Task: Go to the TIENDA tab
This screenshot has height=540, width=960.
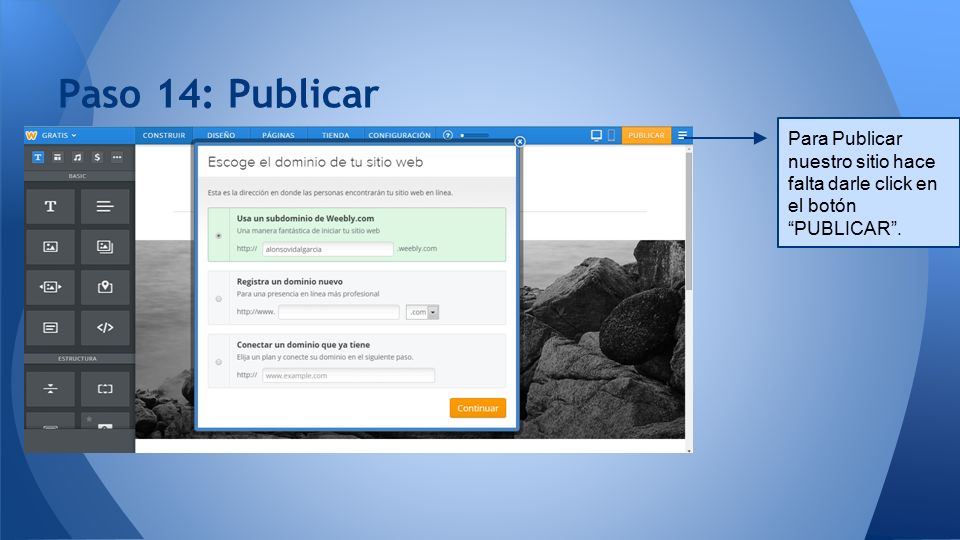Action: click(x=336, y=135)
